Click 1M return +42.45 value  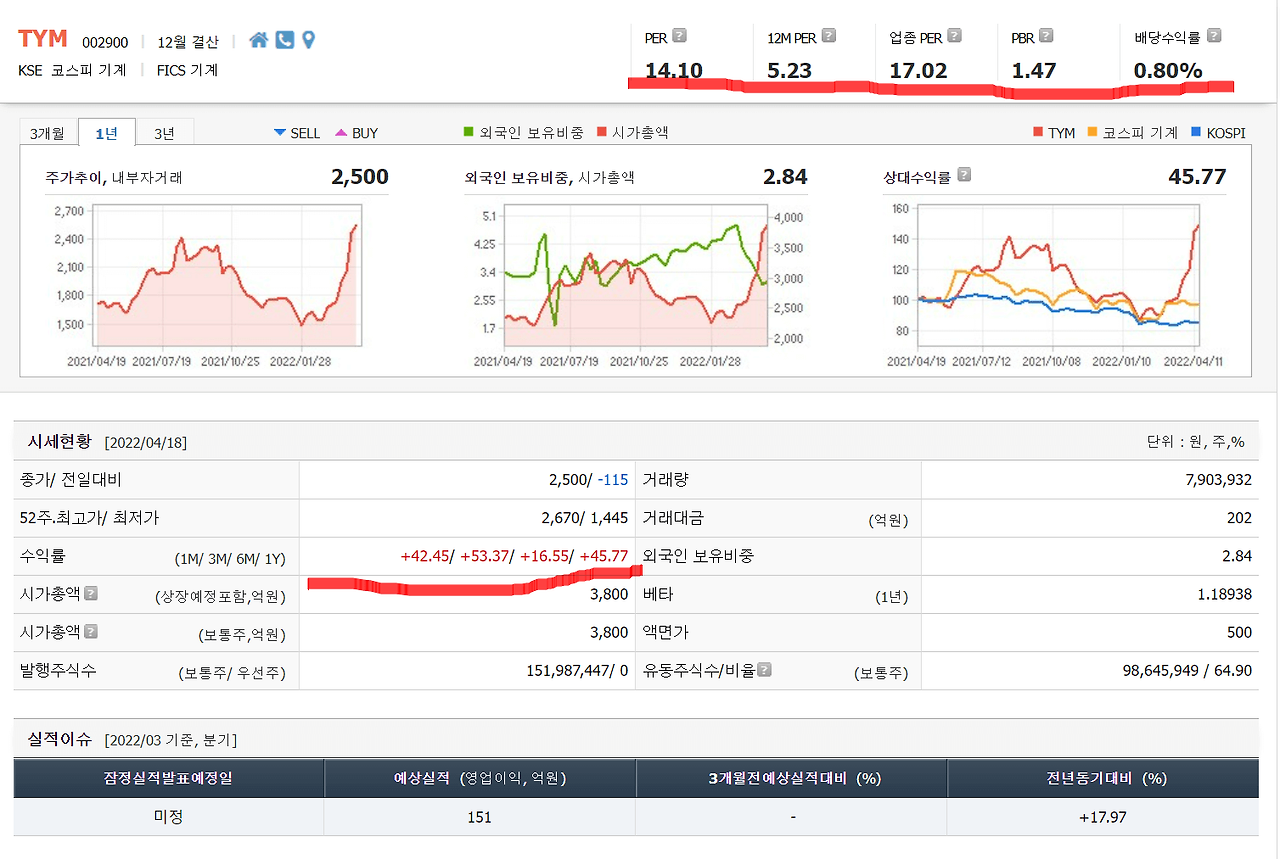pos(424,556)
